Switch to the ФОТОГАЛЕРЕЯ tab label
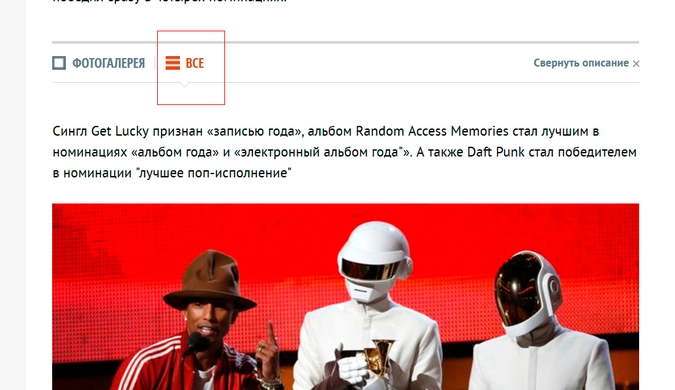Screen dimensions: 675x390 (x=108, y=63)
